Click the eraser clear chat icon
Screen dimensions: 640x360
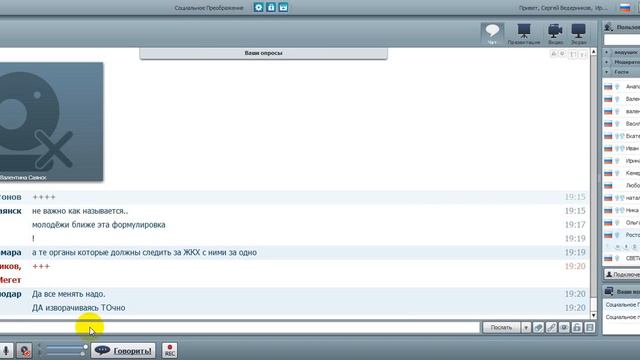click(x=538, y=327)
